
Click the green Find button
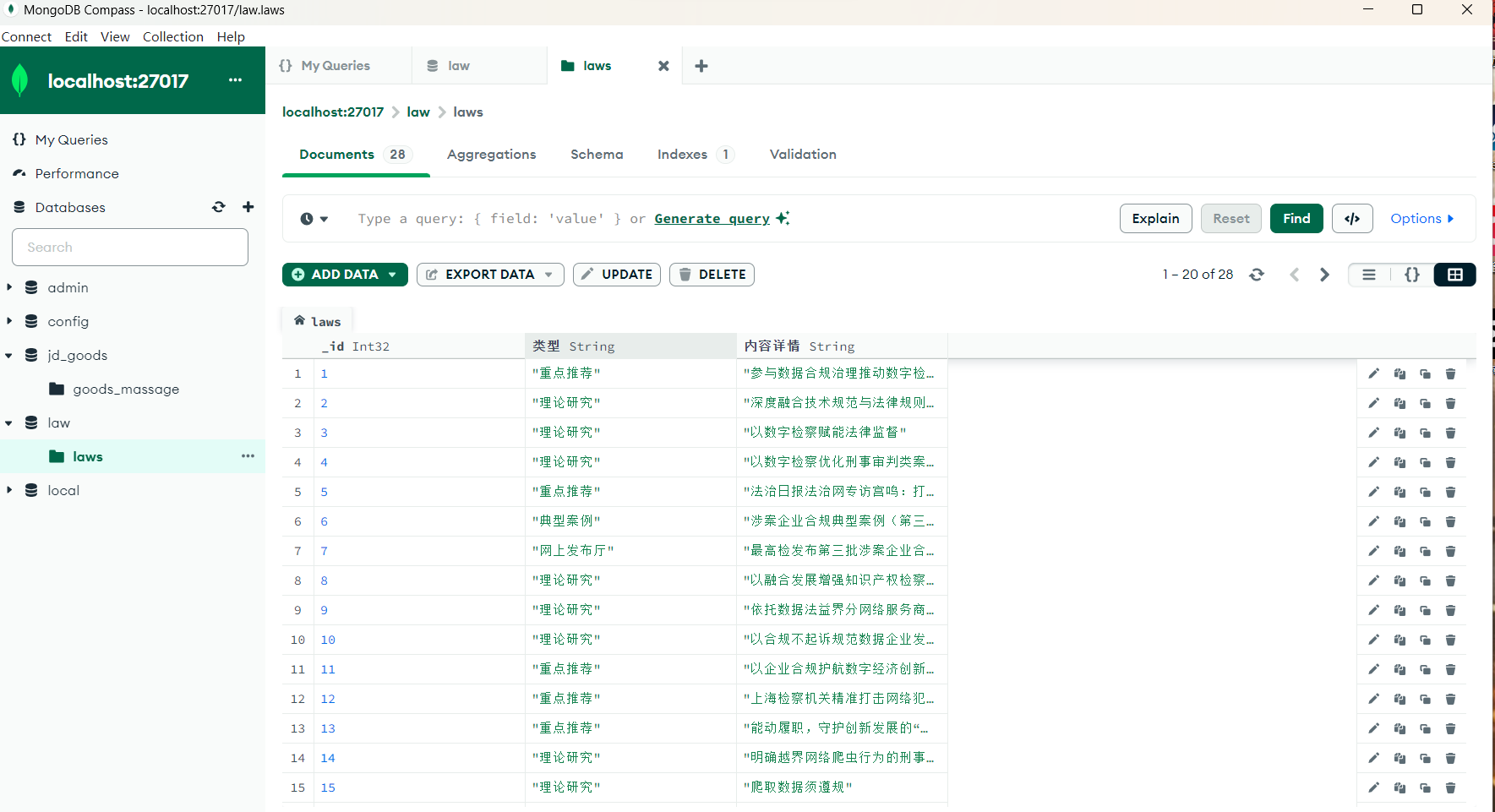1296,218
